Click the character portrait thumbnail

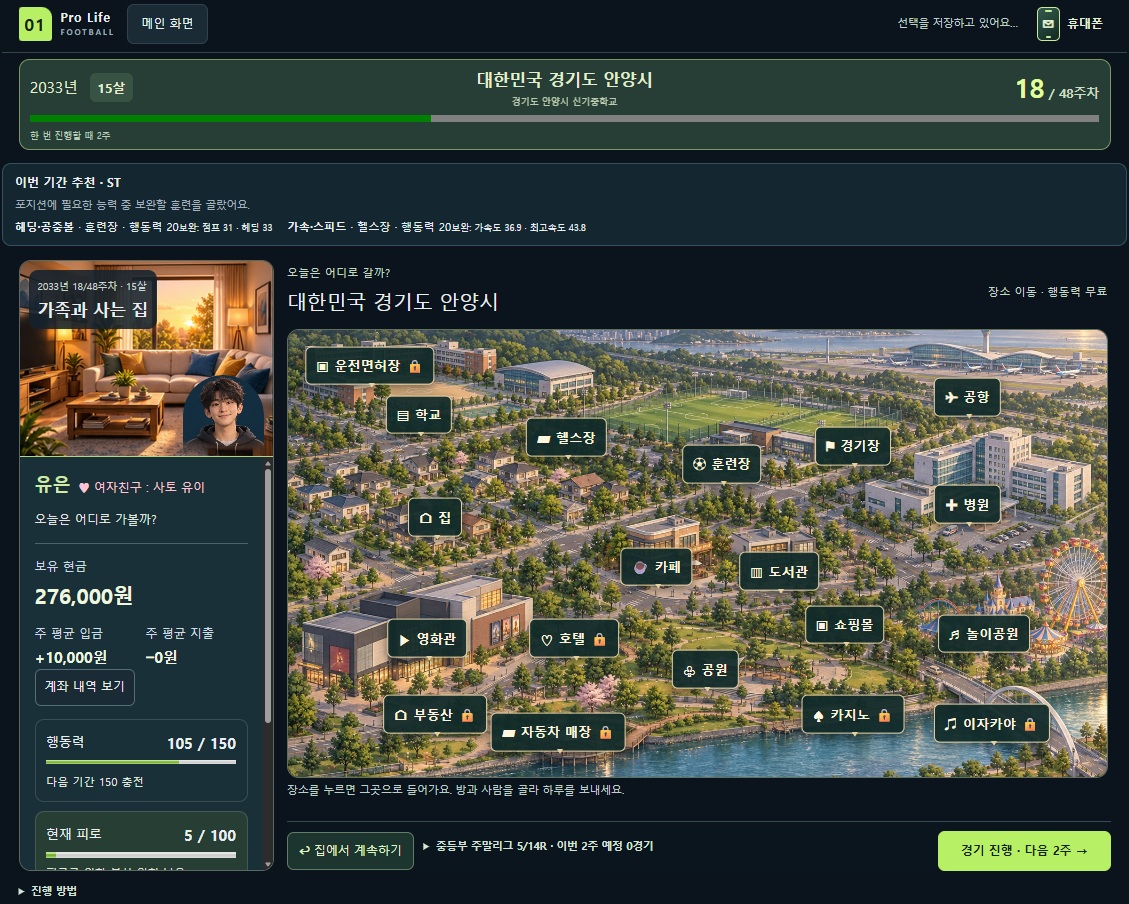pyautogui.click(x=223, y=415)
